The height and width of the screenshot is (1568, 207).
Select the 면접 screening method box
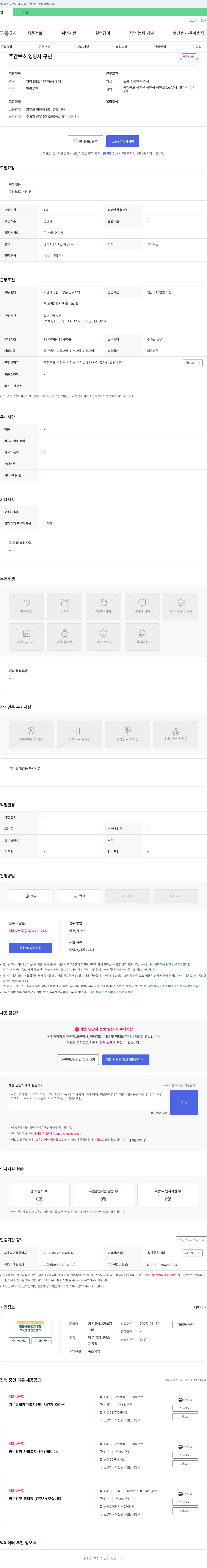79,896
